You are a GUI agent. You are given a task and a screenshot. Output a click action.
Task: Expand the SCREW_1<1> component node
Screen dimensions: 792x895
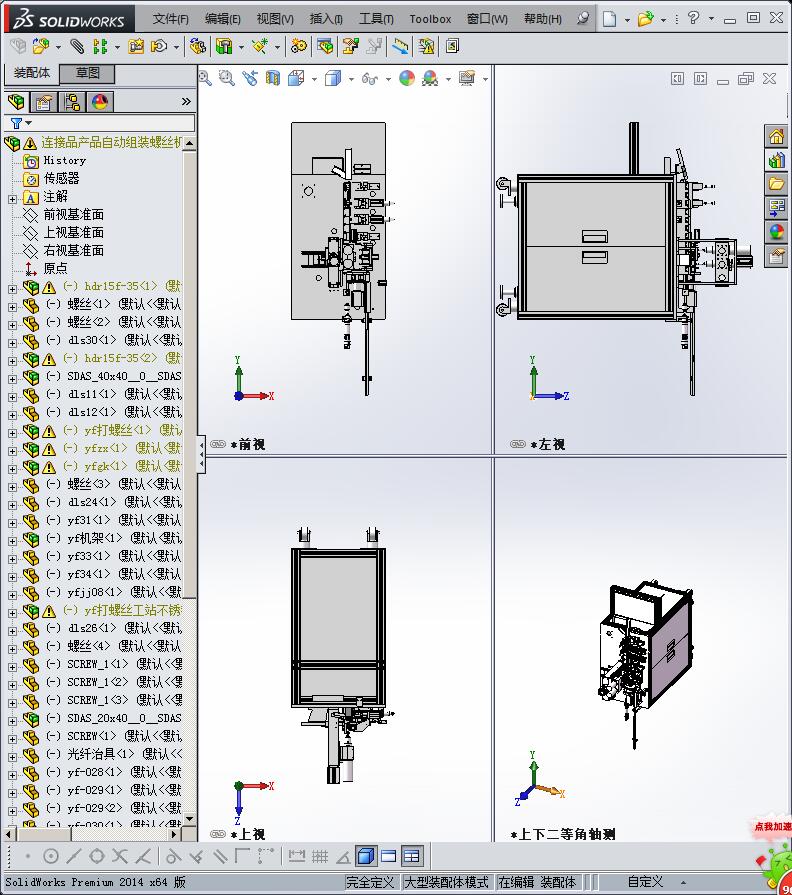point(13,667)
